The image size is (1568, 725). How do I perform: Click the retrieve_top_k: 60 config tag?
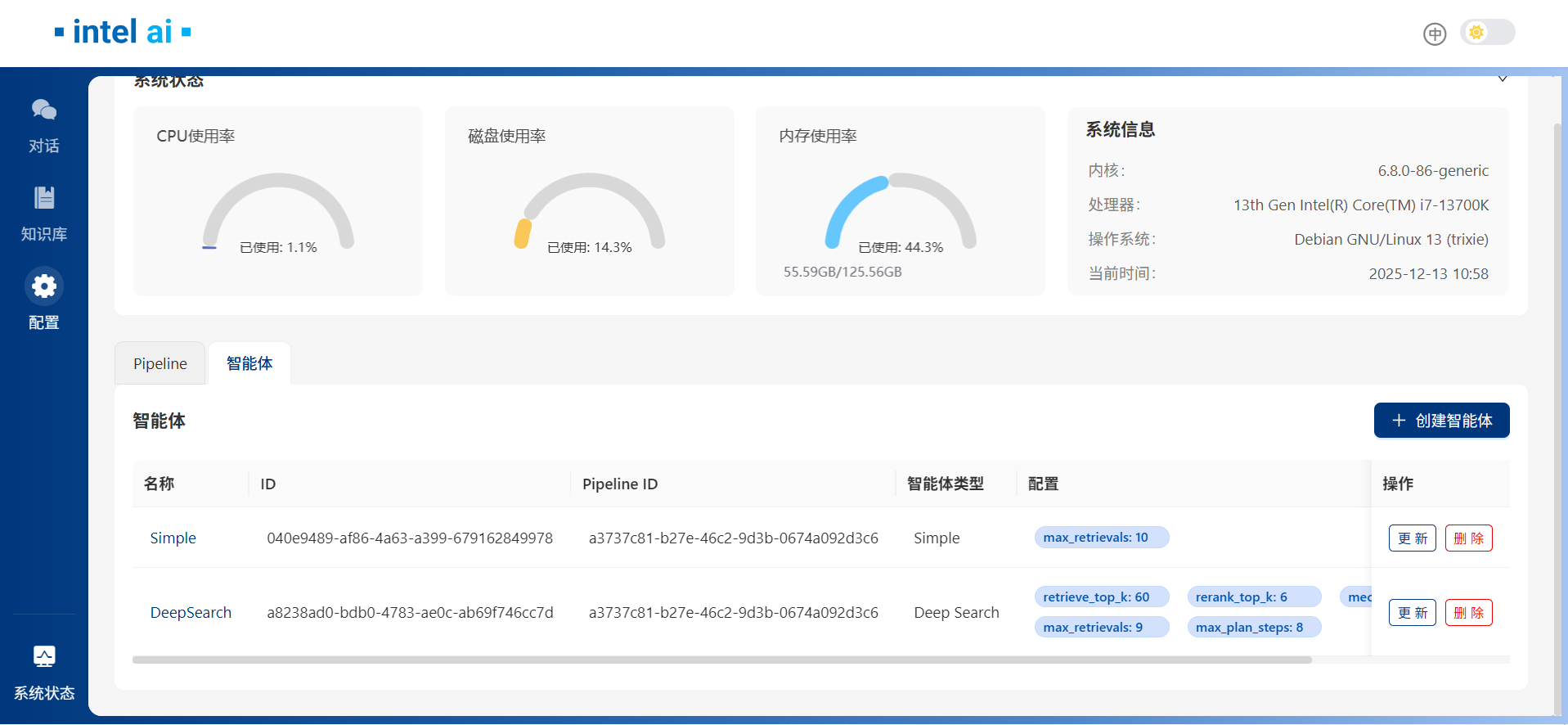(1096, 597)
